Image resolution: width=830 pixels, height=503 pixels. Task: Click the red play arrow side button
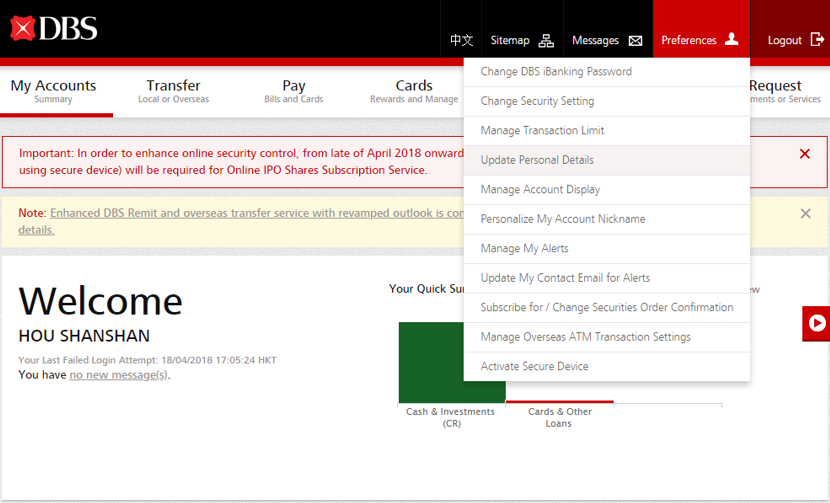(817, 324)
